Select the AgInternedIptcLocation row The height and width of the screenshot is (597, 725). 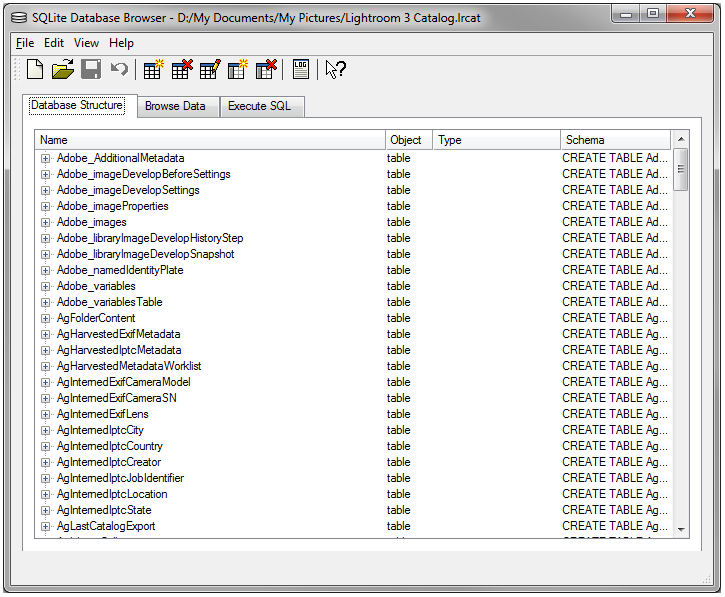tap(353, 494)
